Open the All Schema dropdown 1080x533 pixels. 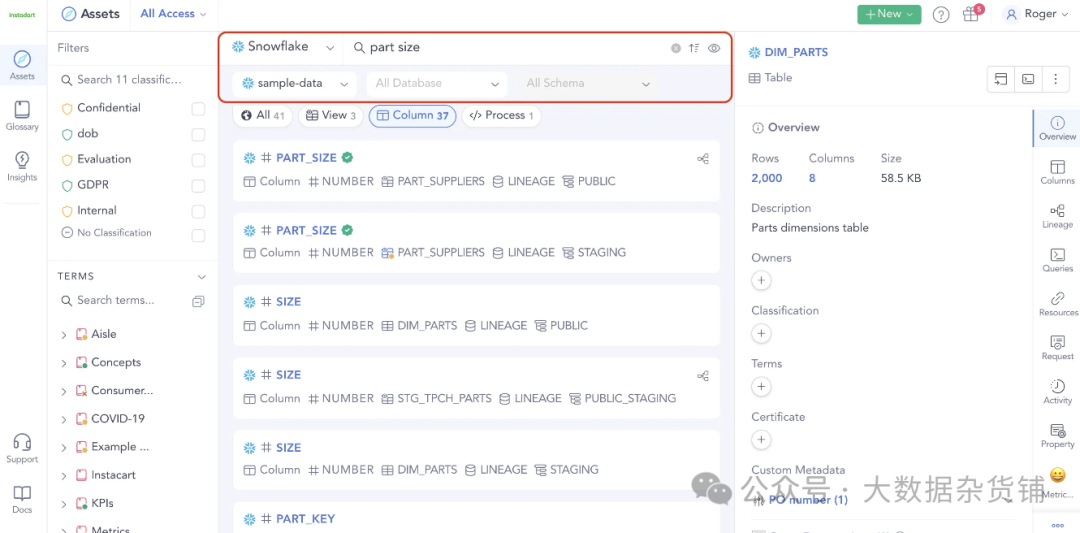click(x=588, y=83)
